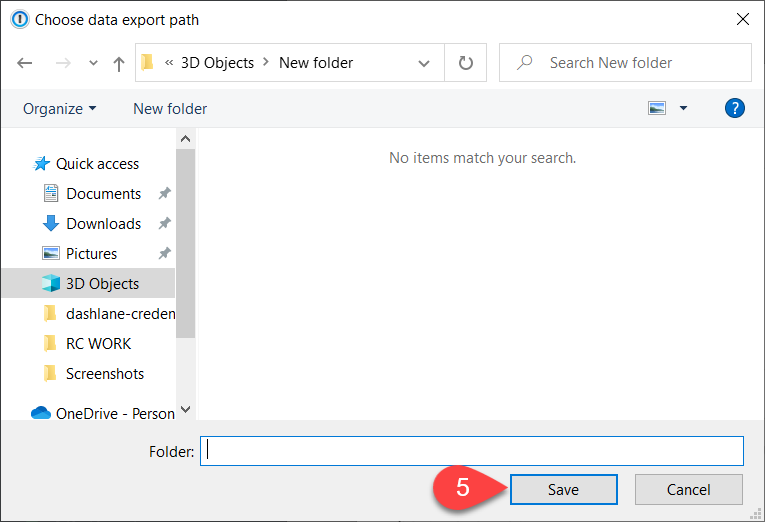Image resolution: width=765 pixels, height=522 pixels.
Task: Click into the Folder name text box
Action: tap(472, 451)
